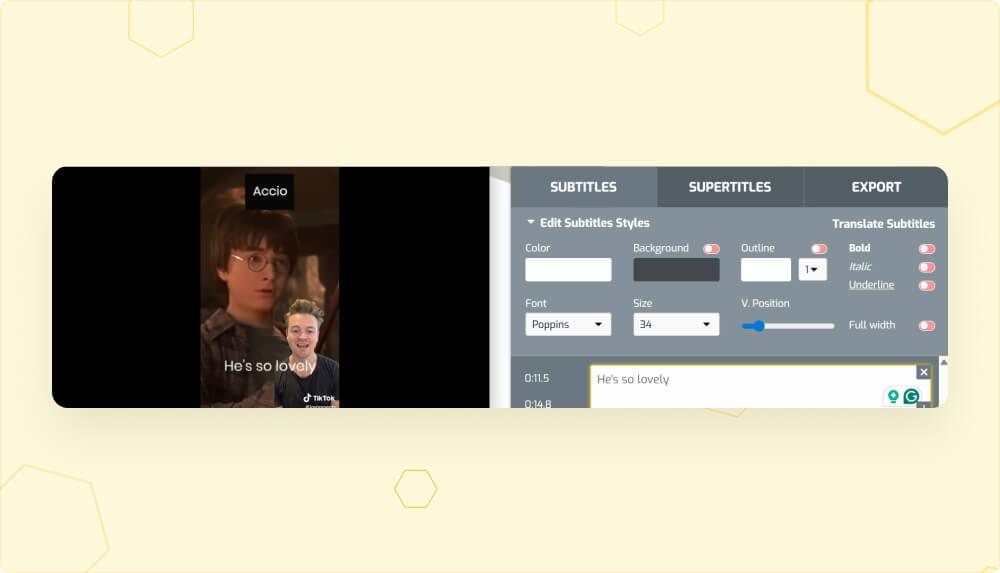The height and width of the screenshot is (573, 1000).
Task: Turn on Bold subtitle styling
Action: [x=927, y=249]
